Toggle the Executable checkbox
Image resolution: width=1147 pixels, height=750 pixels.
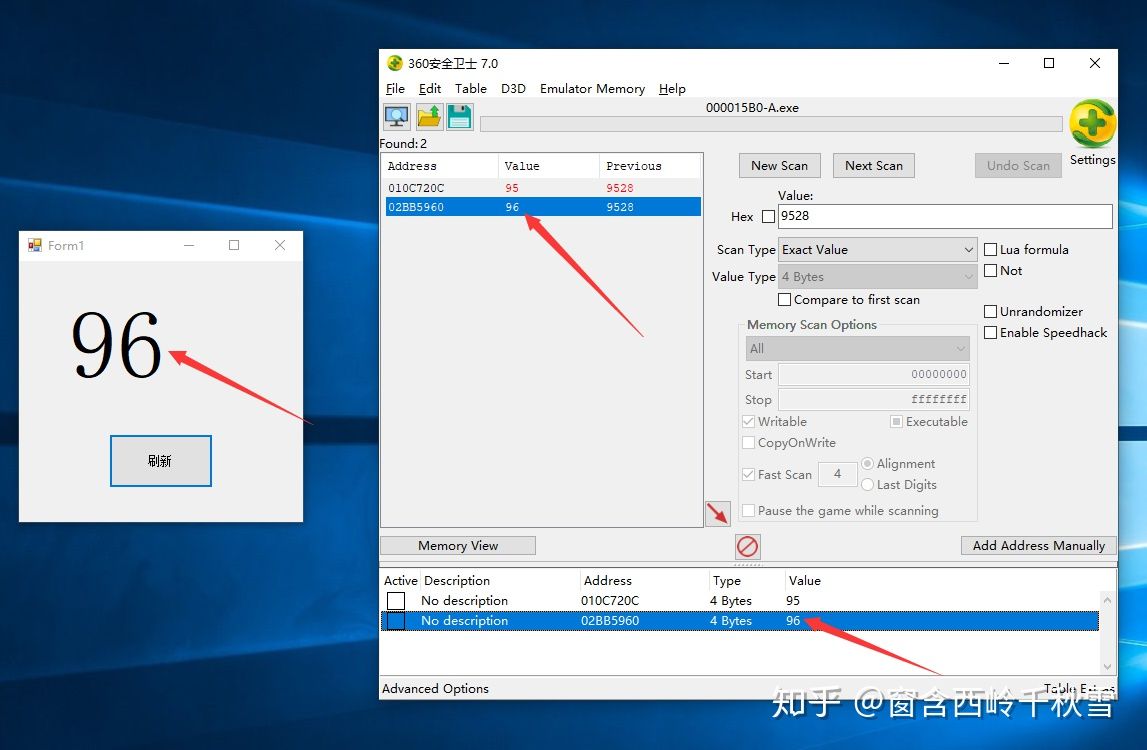[x=896, y=421]
